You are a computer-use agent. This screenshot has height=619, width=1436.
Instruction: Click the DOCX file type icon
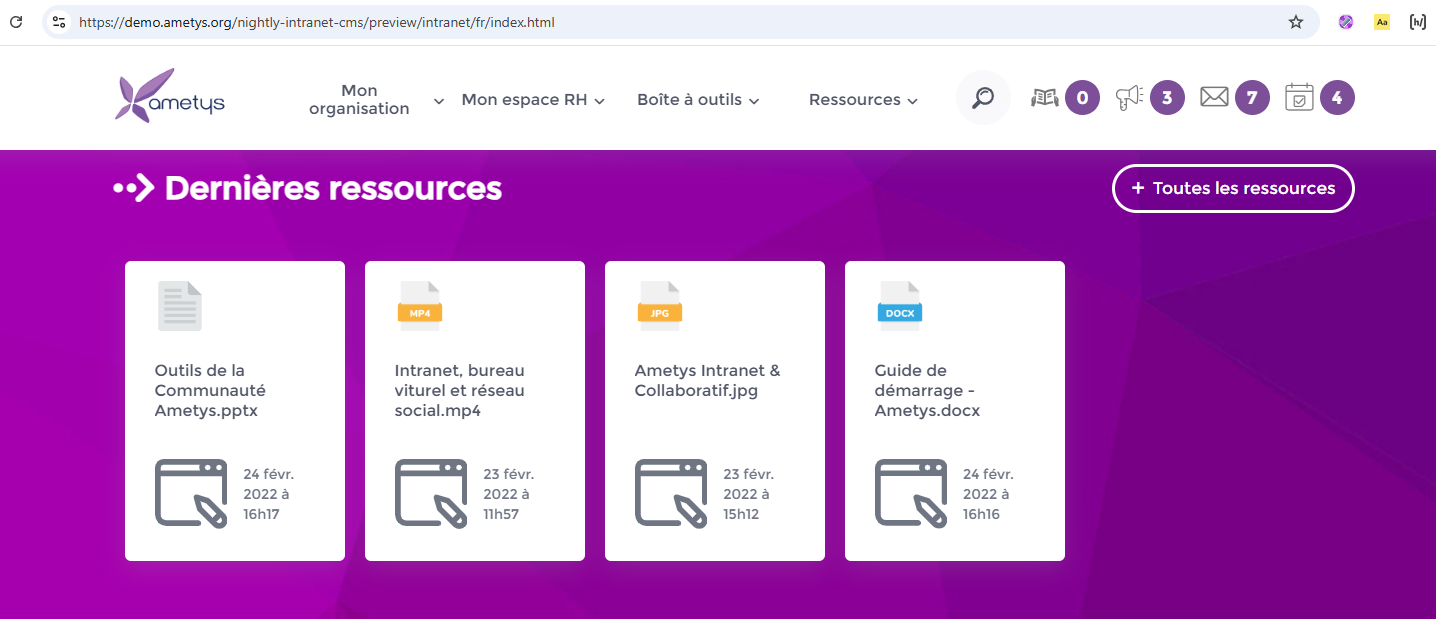pyautogui.click(x=900, y=306)
